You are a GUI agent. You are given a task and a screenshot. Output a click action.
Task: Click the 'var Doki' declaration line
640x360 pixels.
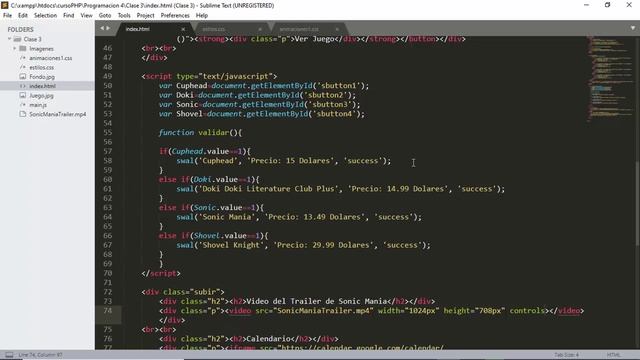pos(257,95)
